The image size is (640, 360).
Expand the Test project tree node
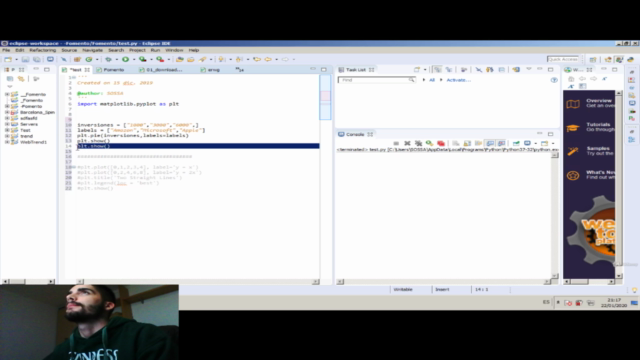tap(7, 130)
